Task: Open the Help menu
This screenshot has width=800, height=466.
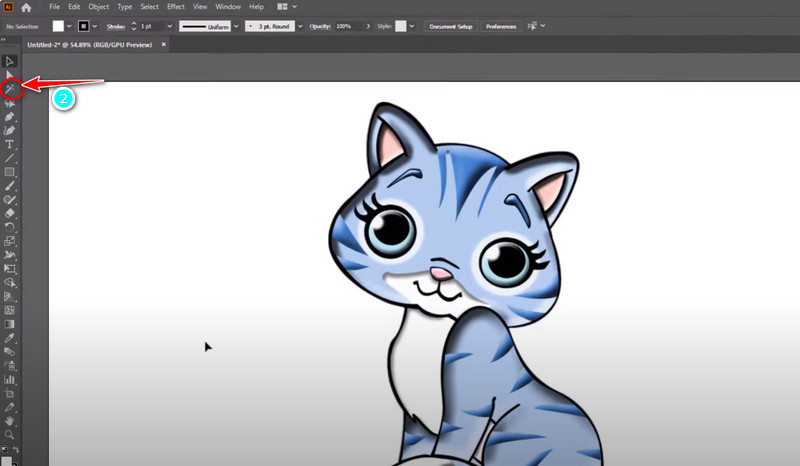Action: (x=256, y=7)
